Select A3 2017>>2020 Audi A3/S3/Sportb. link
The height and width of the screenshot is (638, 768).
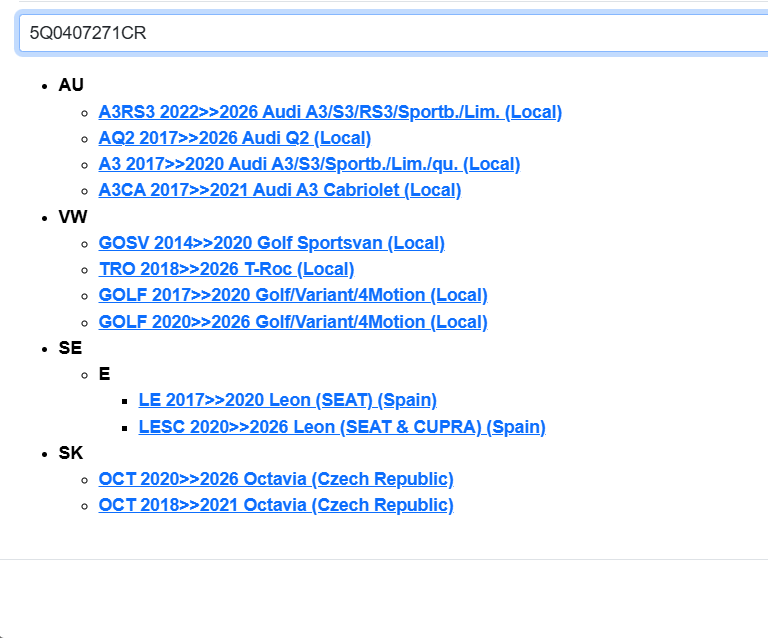tap(309, 164)
